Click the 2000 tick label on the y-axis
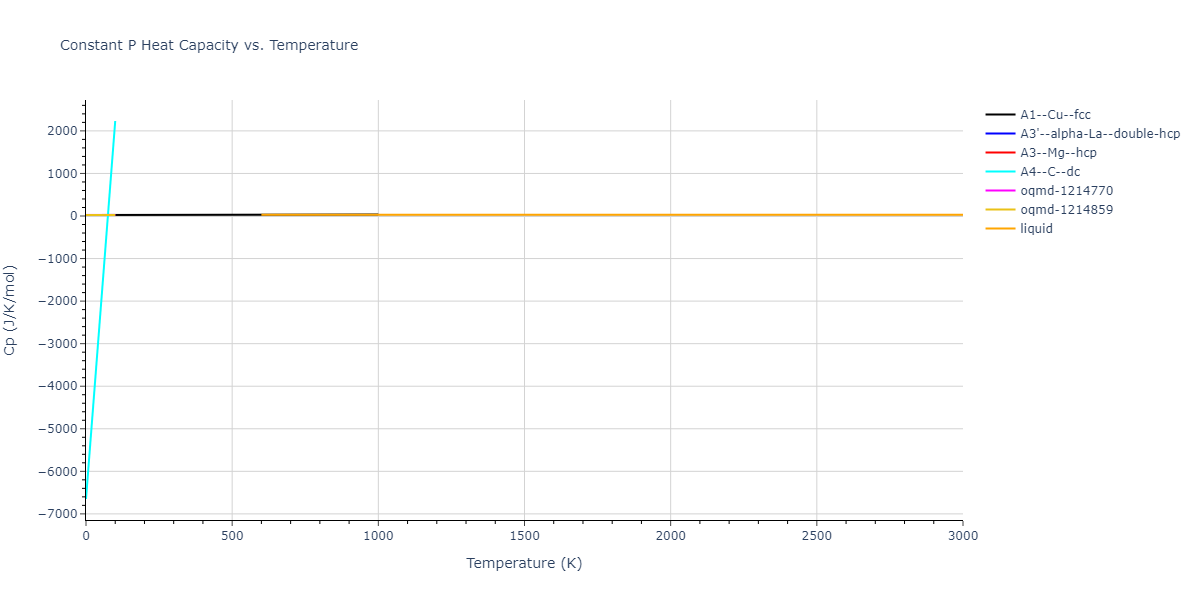 pyautogui.click(x=62, y=131)
